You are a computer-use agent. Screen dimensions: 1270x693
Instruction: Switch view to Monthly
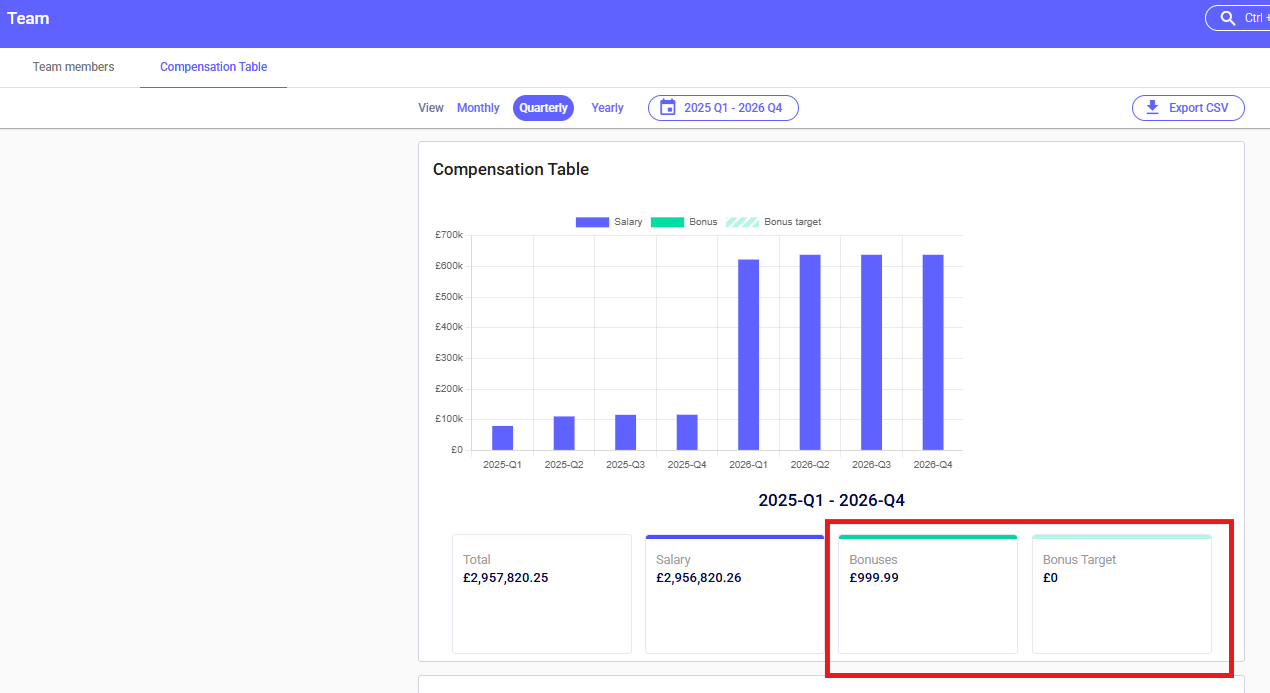tap(478, 108)
